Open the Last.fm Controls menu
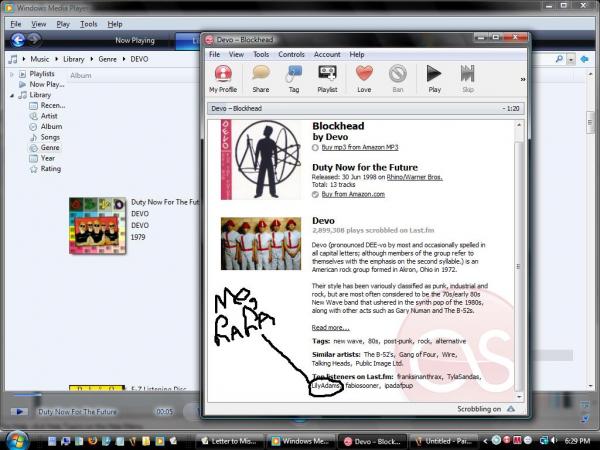The height and width of the screenshot is (450, 600). point(291,54)
